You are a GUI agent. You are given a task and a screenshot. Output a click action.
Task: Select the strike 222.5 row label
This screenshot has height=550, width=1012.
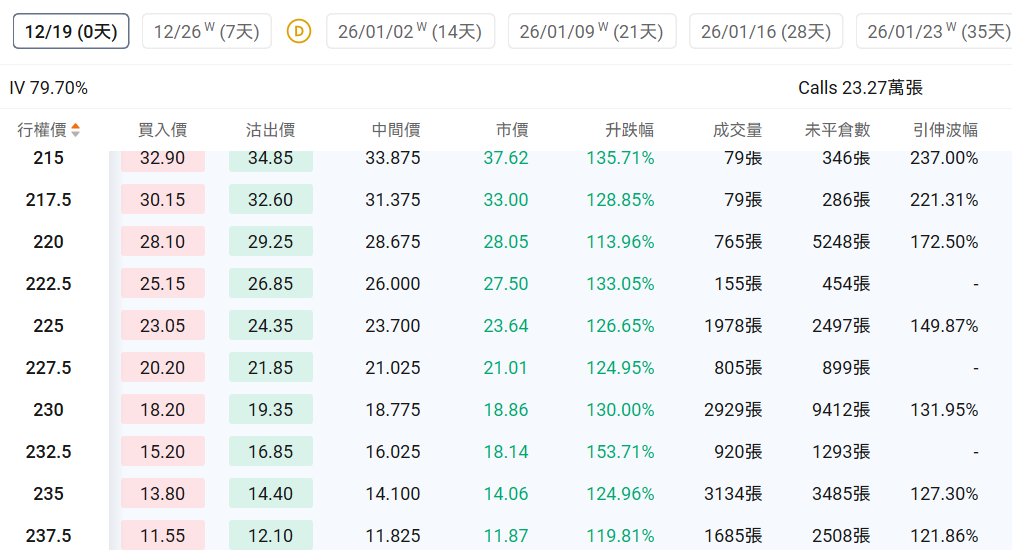pos(48,284)
